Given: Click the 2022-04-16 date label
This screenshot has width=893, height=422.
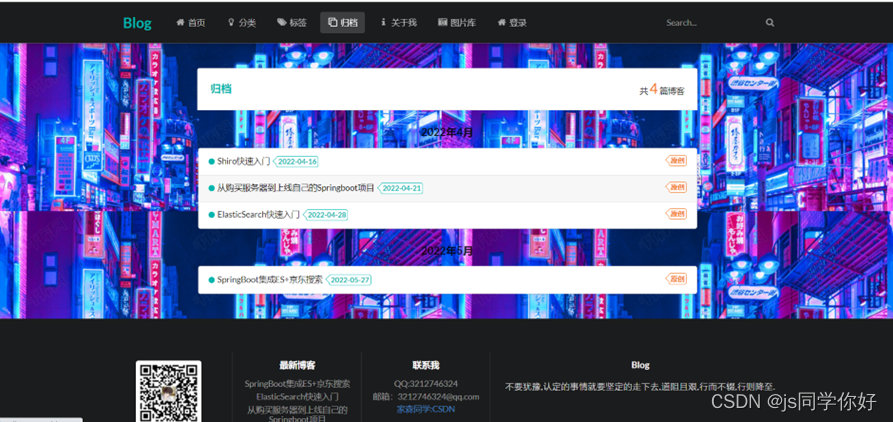Looking at the screenshot, I should coord(297,162).
